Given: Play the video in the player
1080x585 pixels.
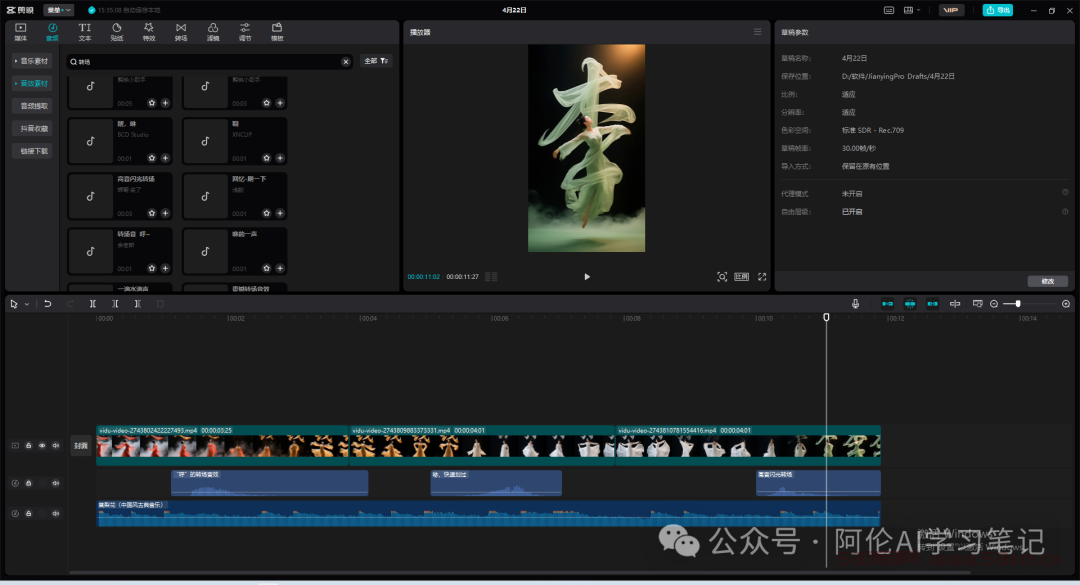Looking at the screenshot, I should click(587, 277).
